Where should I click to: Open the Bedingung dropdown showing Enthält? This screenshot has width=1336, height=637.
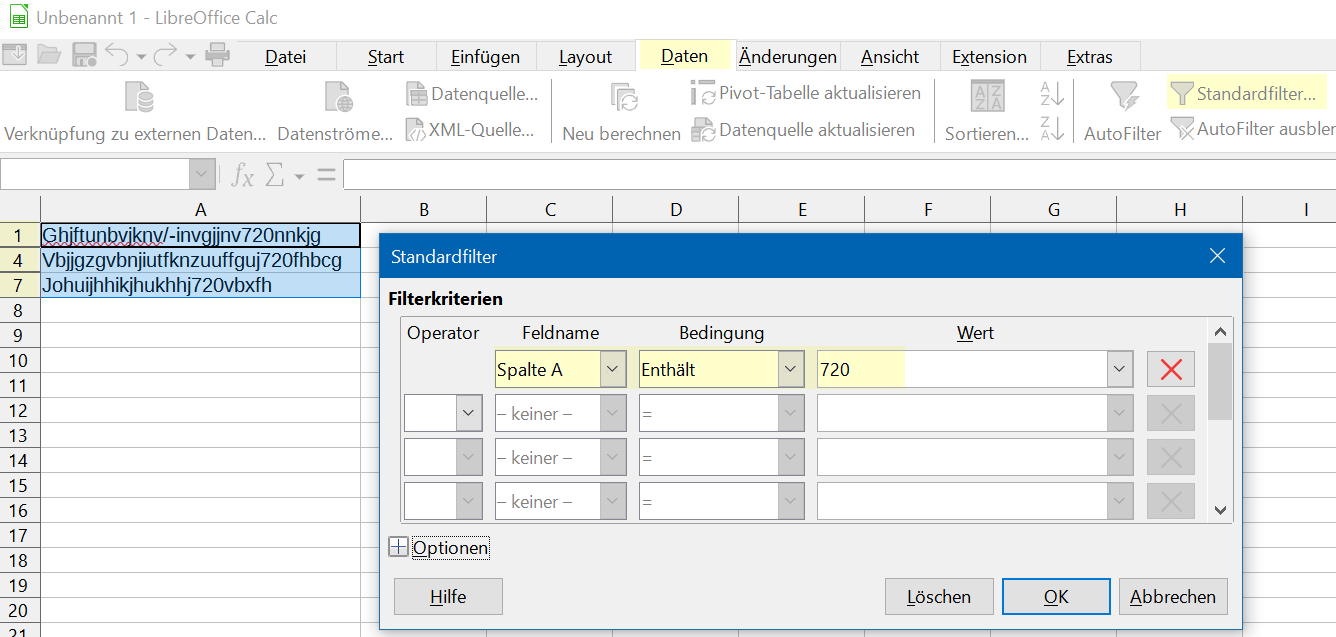[791, 368]
